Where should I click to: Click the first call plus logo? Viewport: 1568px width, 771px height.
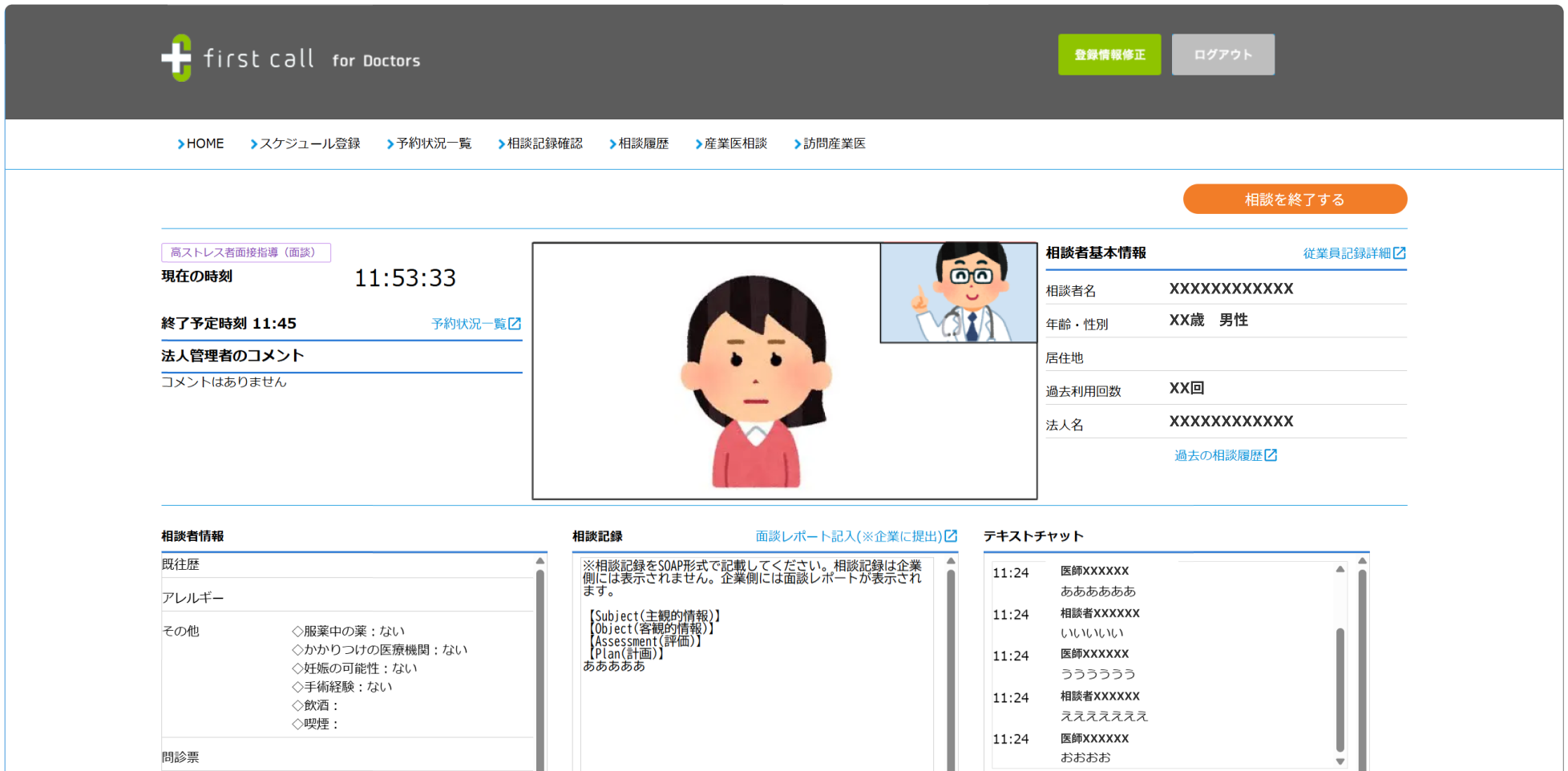tap(178, 58)
